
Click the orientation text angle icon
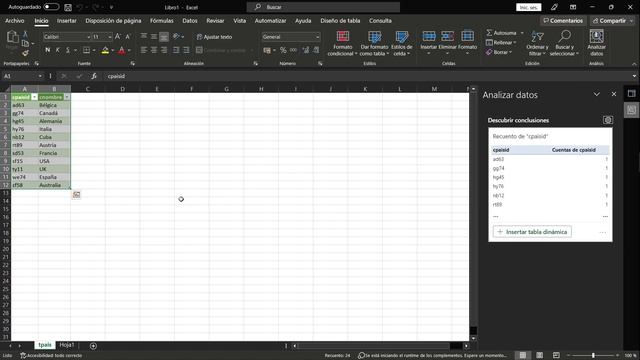176,37
